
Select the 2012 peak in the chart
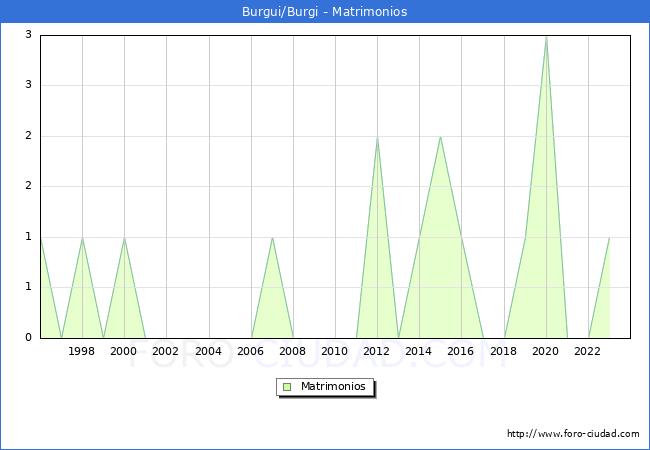click(377, 137)
